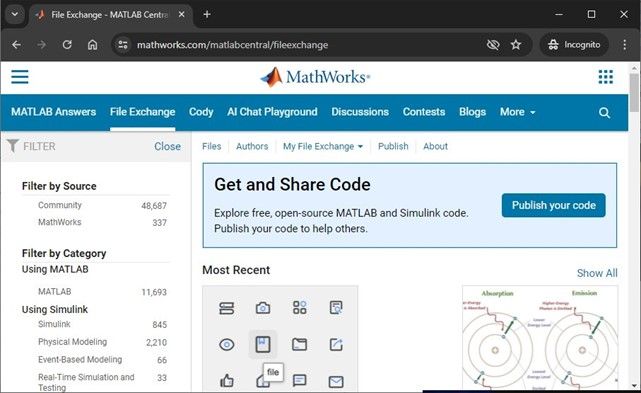Image resolution: width=641 pixels, height=393 pixels.
Task: Click the chat bubble icon in the thumbnail
Action: 300,381
